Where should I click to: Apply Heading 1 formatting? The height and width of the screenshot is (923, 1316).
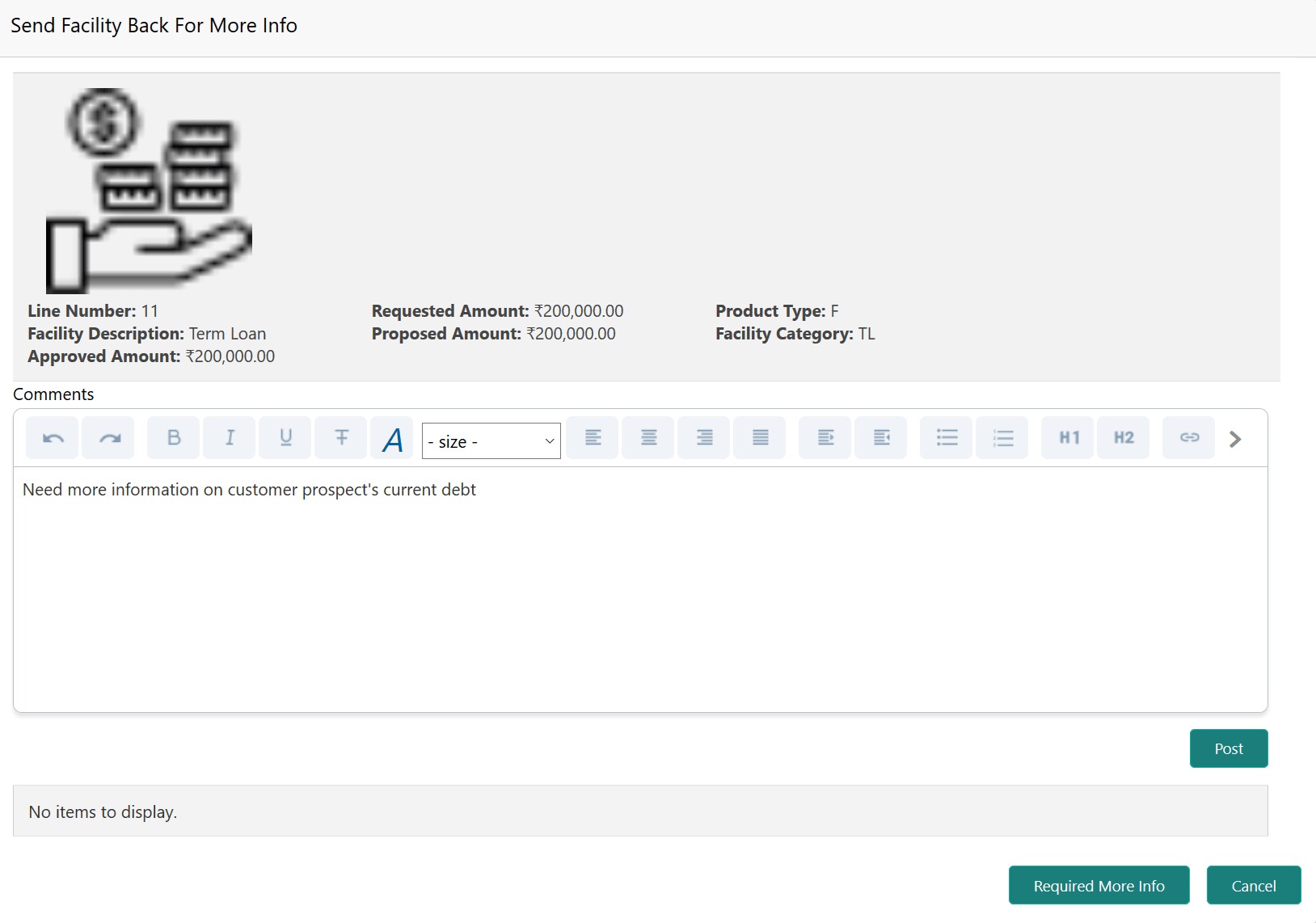coord(1067,437)
